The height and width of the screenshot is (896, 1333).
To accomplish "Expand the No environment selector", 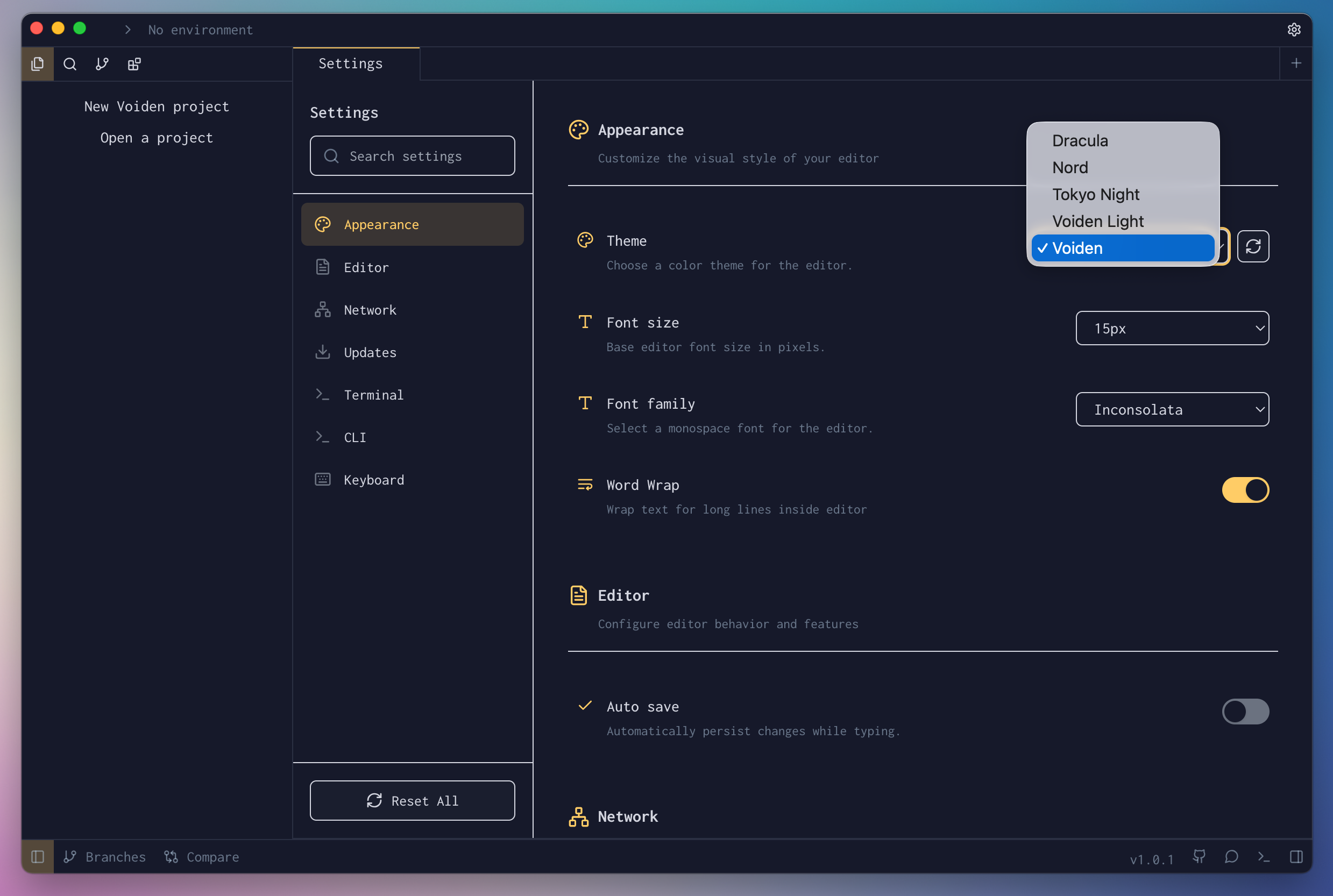I will [x=200, y=30].
